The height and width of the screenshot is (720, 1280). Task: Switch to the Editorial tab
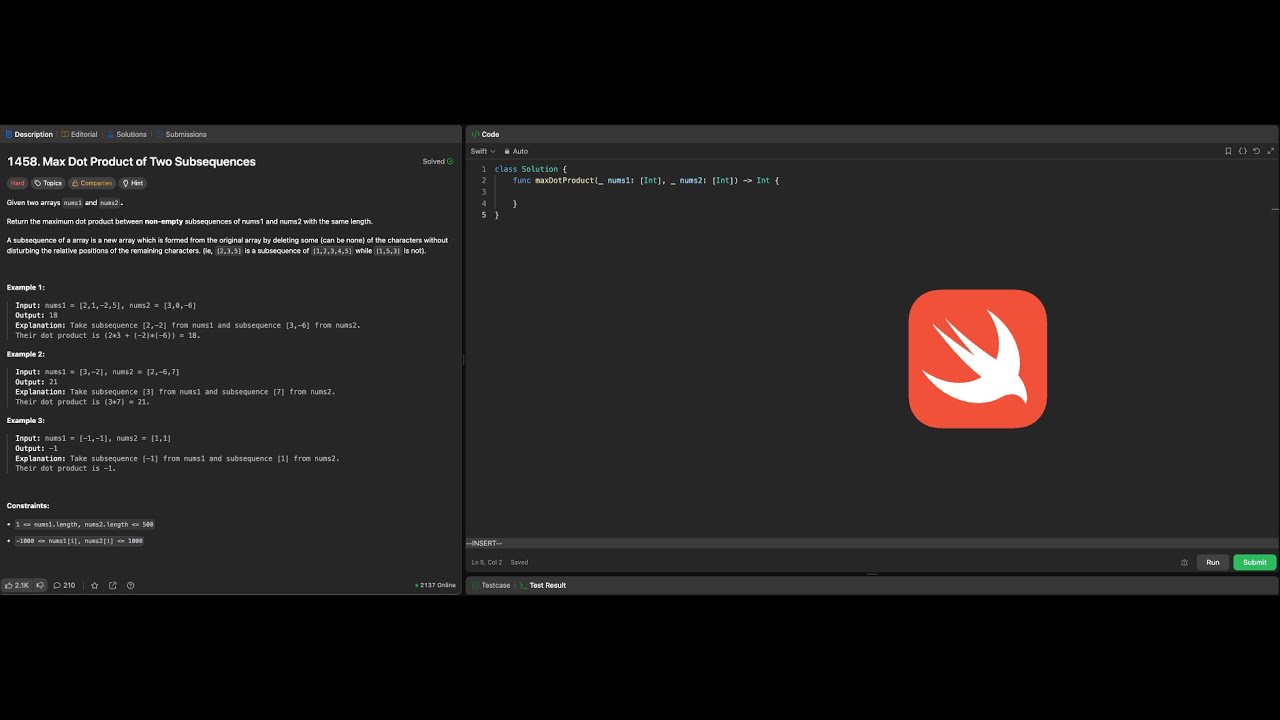click(x=80, y=134)
